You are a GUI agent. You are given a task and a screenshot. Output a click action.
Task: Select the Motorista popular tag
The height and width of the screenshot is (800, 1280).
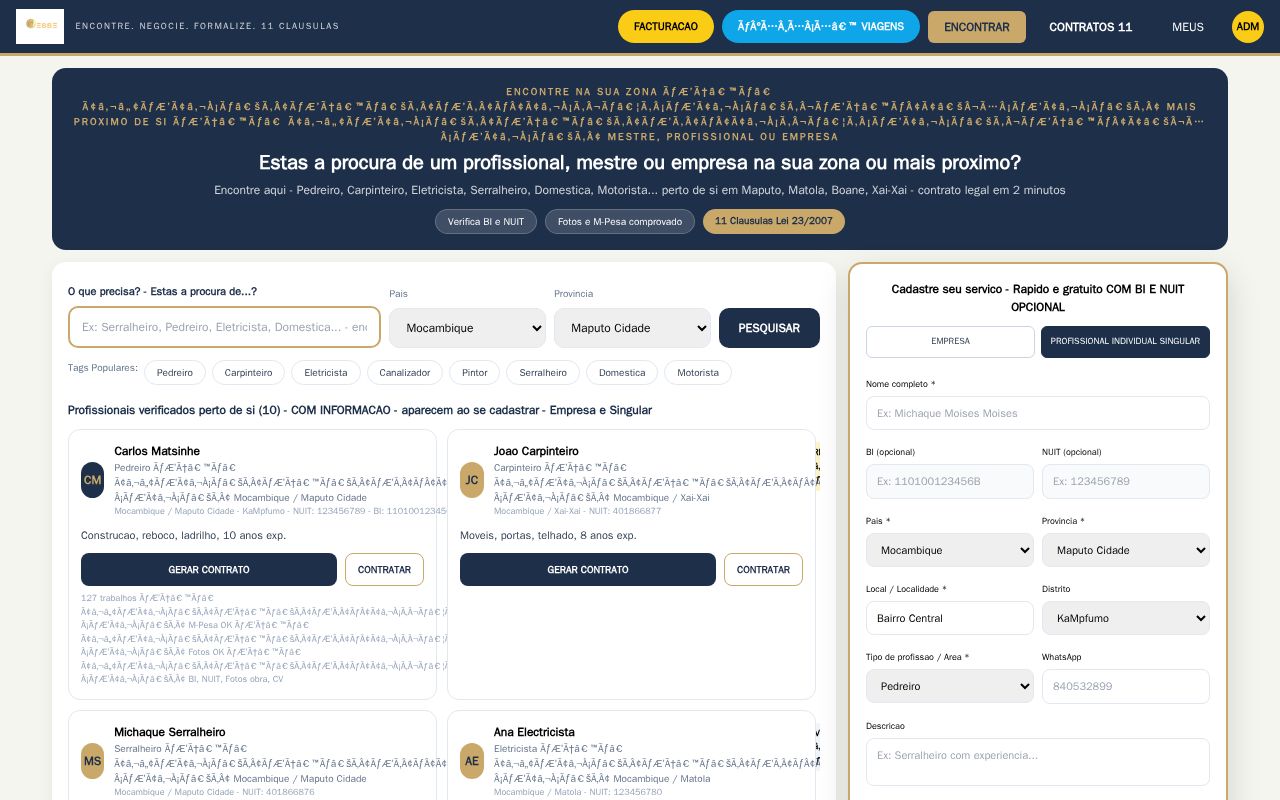click(698, 372)
